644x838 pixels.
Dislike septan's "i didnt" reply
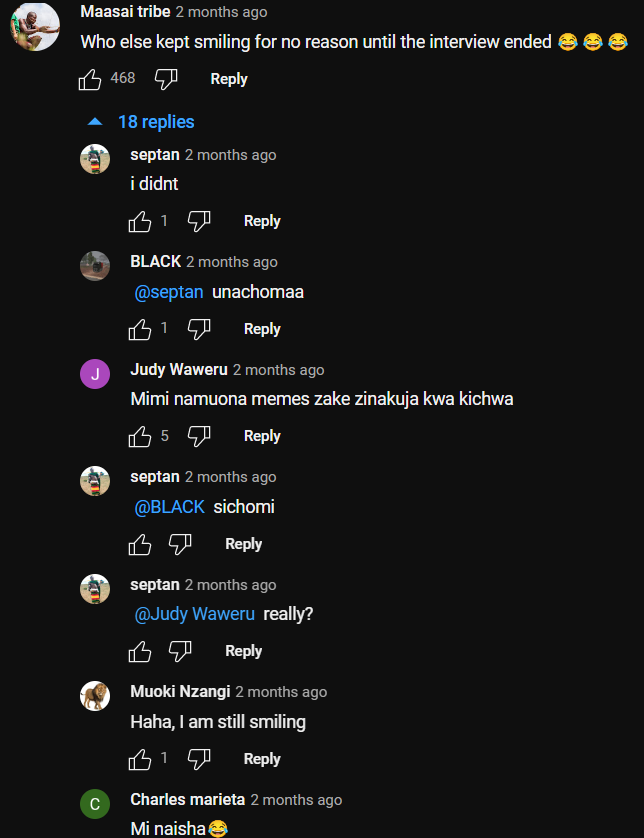pos(199,221)
